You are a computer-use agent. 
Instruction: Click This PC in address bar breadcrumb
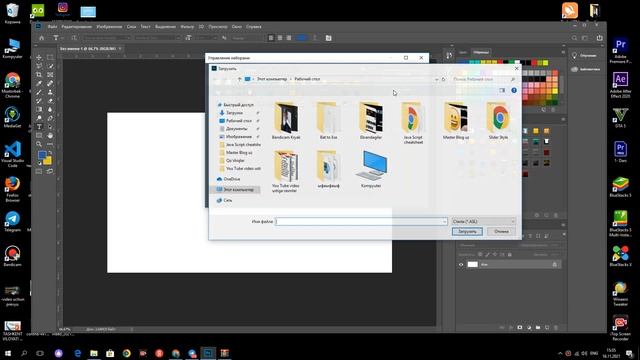tap(272, 79)
